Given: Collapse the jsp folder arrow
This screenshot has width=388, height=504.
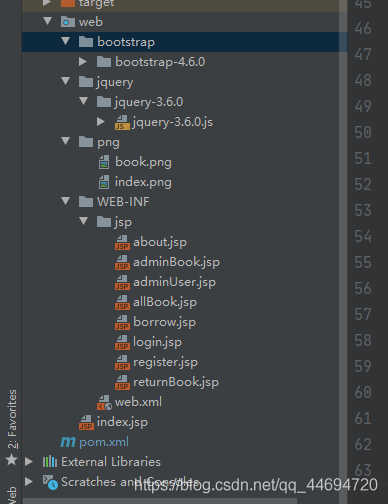Looking at the screenshot, I should coord(84,221).
